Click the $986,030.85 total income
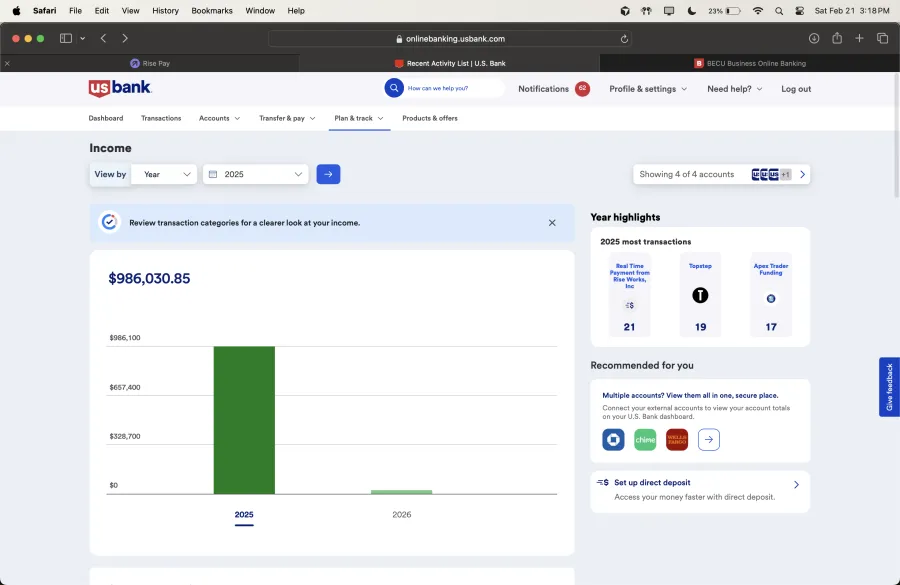Image resolution: width=900 pixels, height=585 pixels. (x=149, y=278)
